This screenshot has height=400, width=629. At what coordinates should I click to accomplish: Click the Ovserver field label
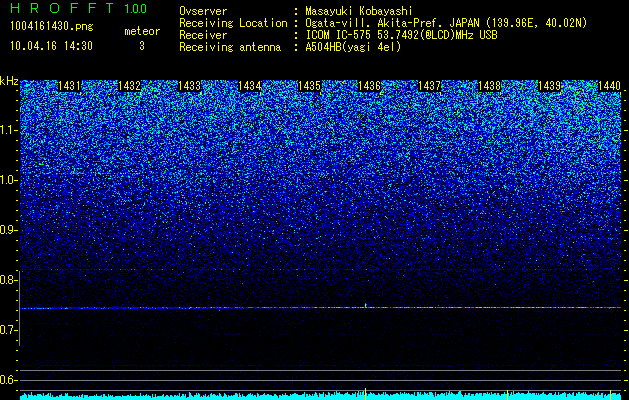[x=203, y=11]
